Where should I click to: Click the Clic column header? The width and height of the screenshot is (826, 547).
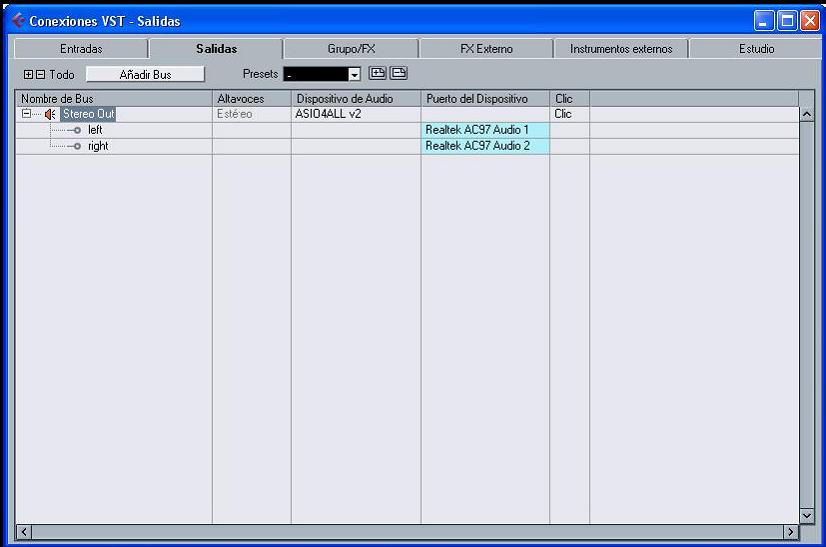coord(569,99)
